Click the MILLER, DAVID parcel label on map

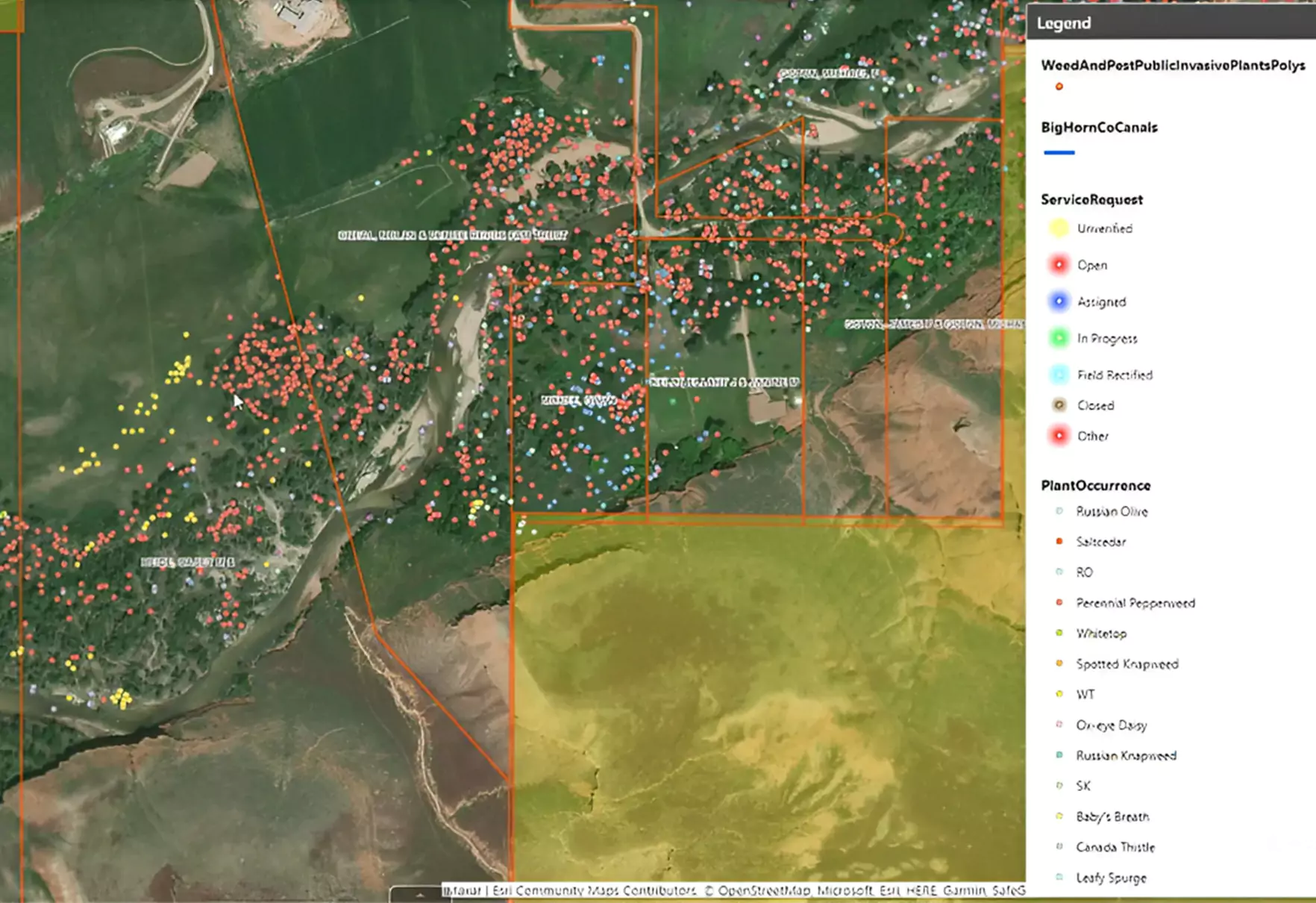click(x=580, y=400)
